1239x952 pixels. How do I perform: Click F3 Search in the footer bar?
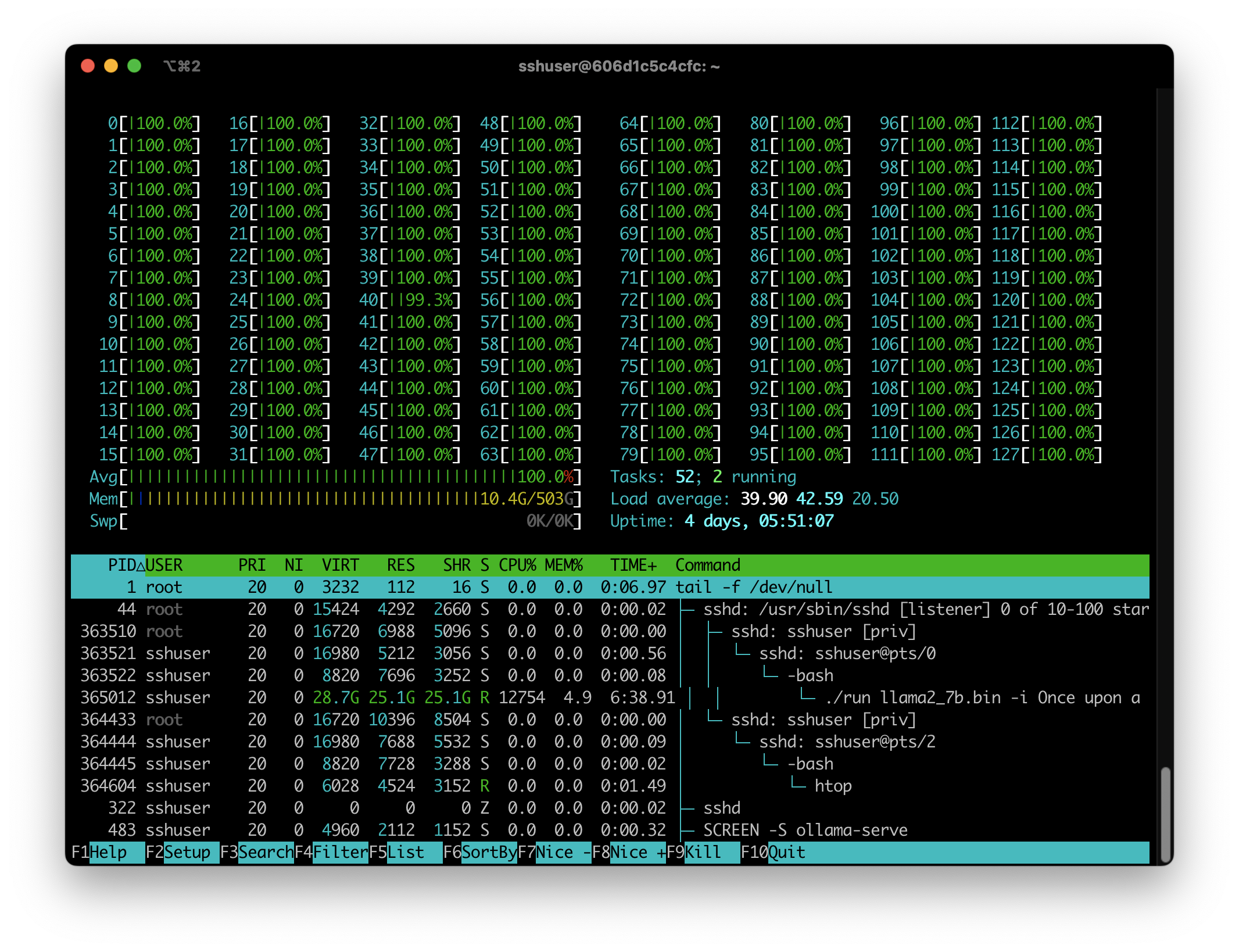(x=256, y=852)
